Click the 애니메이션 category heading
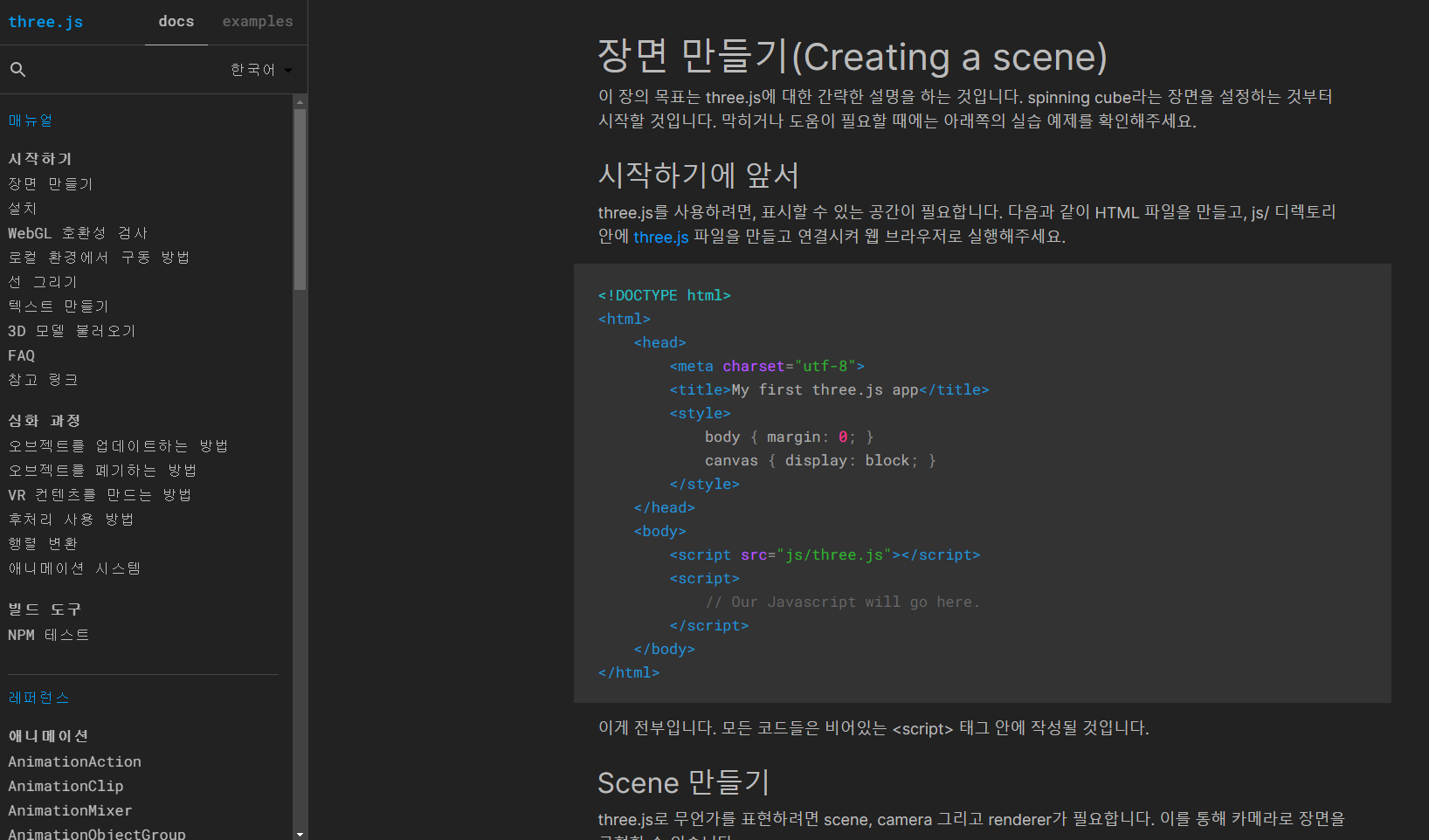Viewport: 1429px width, 840px height. pos(48,736)
